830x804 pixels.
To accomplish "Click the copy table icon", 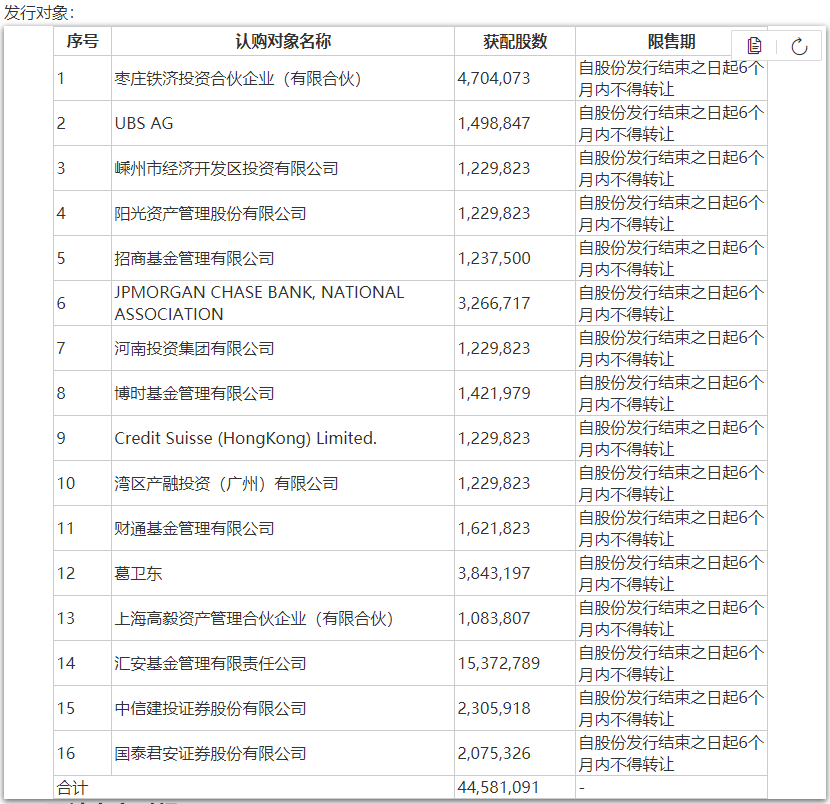I will (x=754, y=46).
